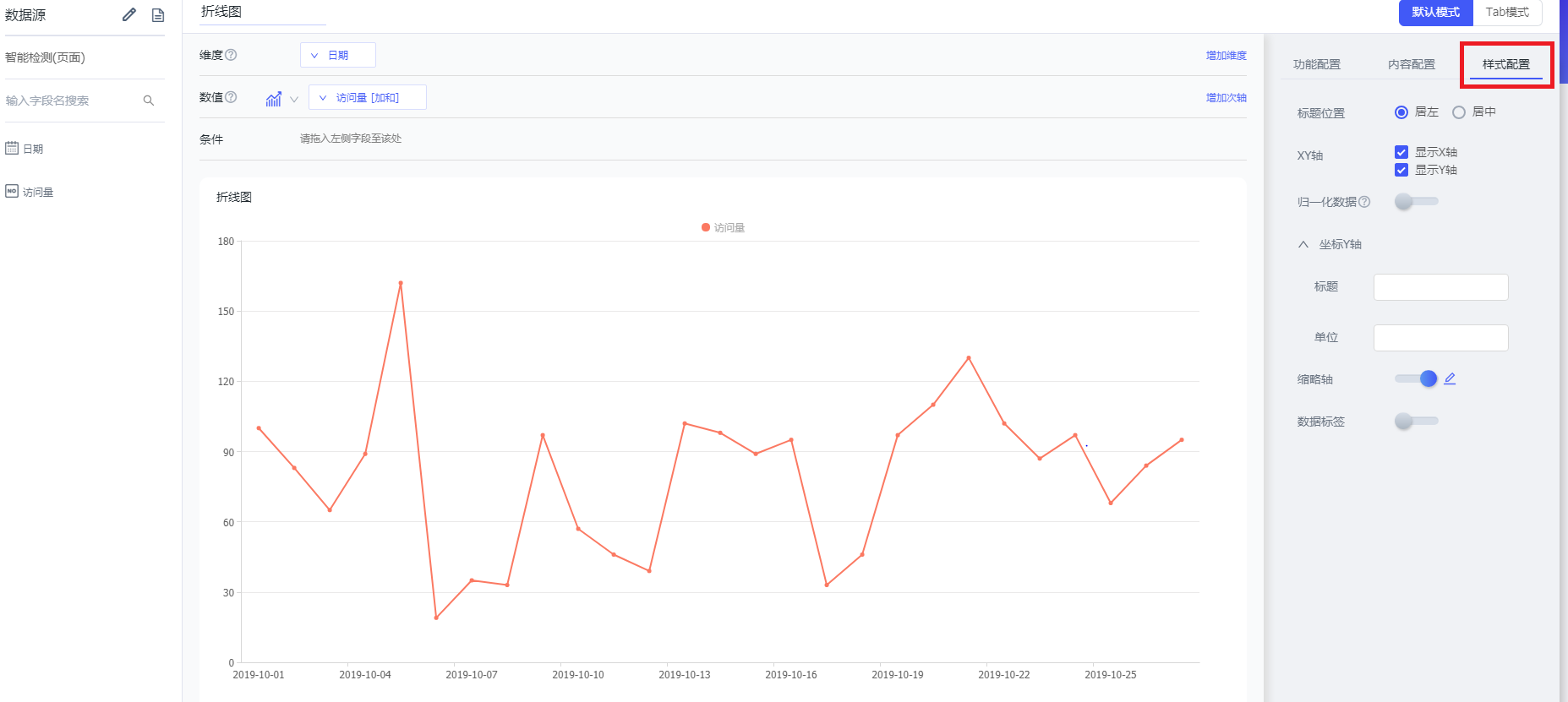The width and height of the screenshot is (1568, 702).
Task: Click the edit pencil beside 缩略轴 toggle
Action: click(1450, 378)
